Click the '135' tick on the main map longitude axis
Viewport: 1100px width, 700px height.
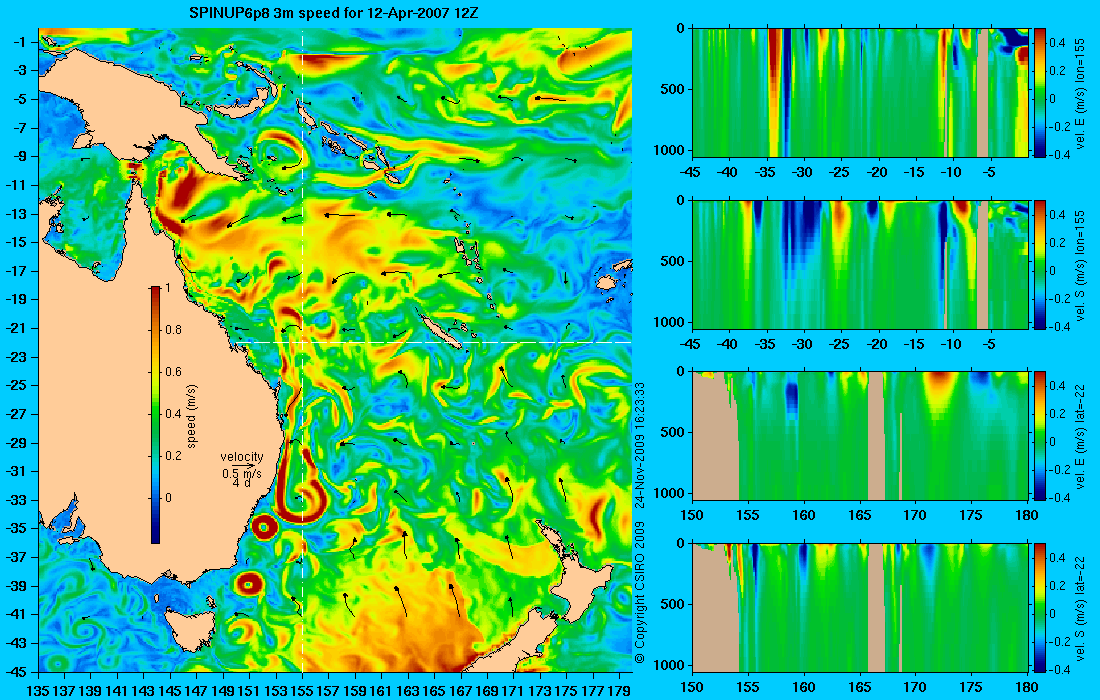pos(37,691)
